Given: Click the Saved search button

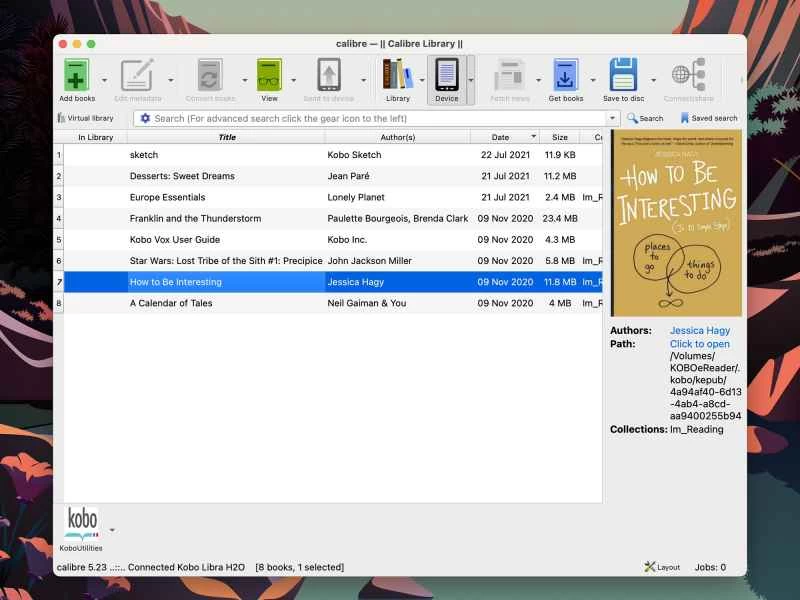Looking at the screenshot, I should click(709, 118).
